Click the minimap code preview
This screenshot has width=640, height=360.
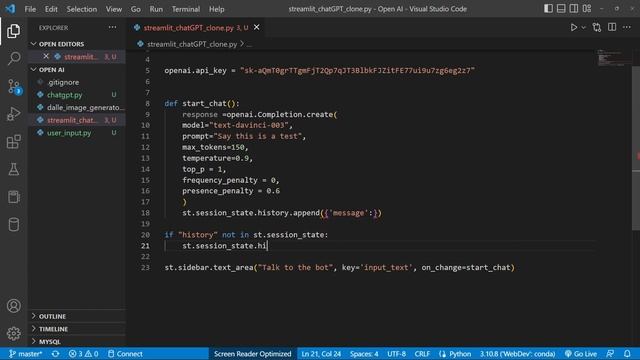click(613, 58)
